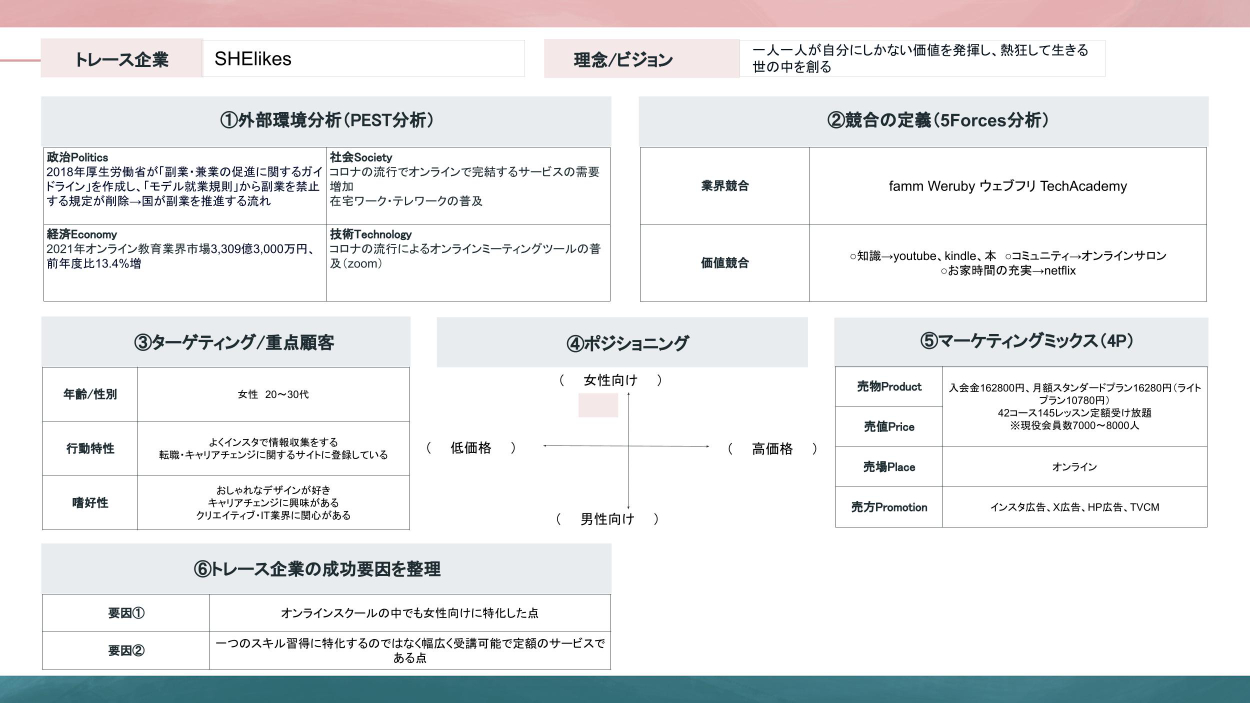
Task: Select the 売値Price row label
Action: (889, 427)
